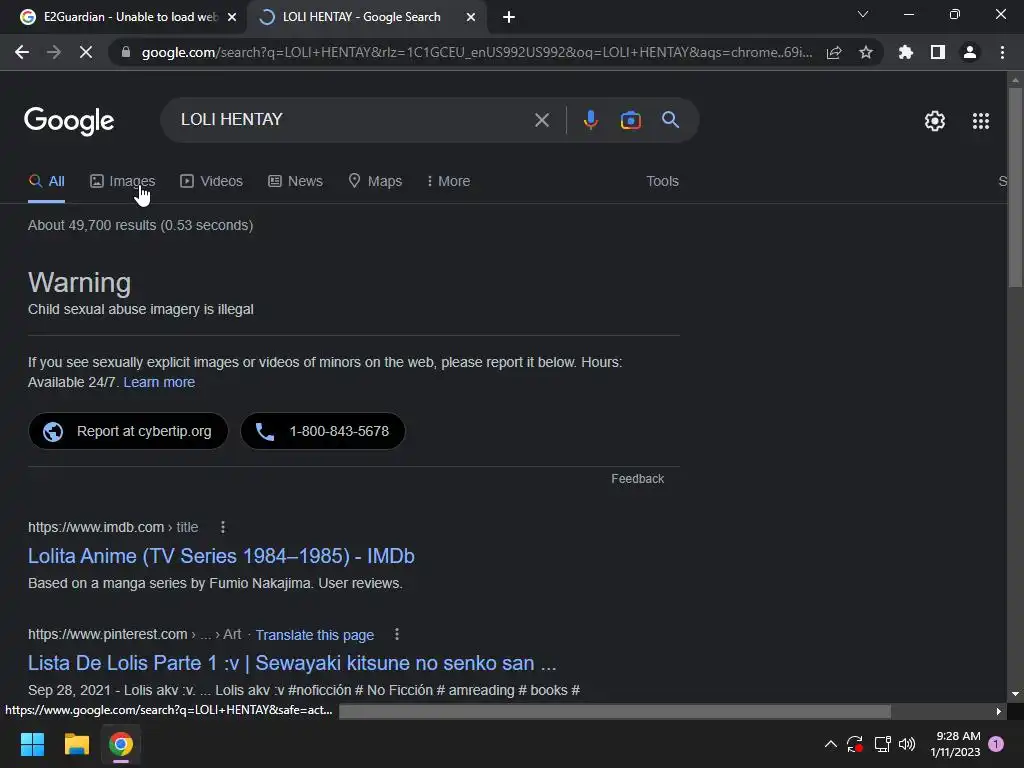1024x768 pixels.
Task: Show hidden system tray icons
Action: (x=830, y=744)
